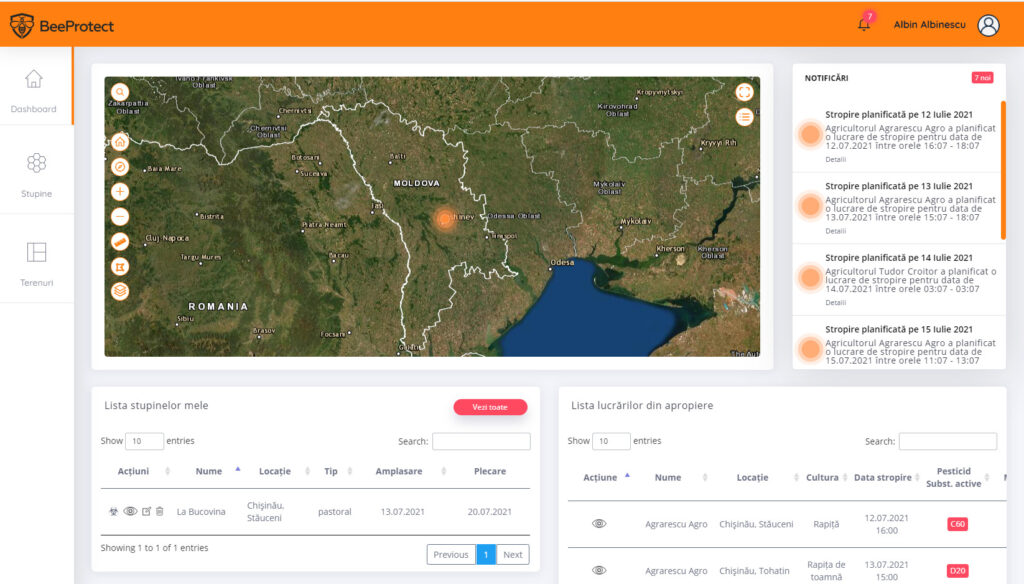This screenshot has width=1024, height=584.
Task: Click the Albin Albinescu user name
Action: click(929, 25)
